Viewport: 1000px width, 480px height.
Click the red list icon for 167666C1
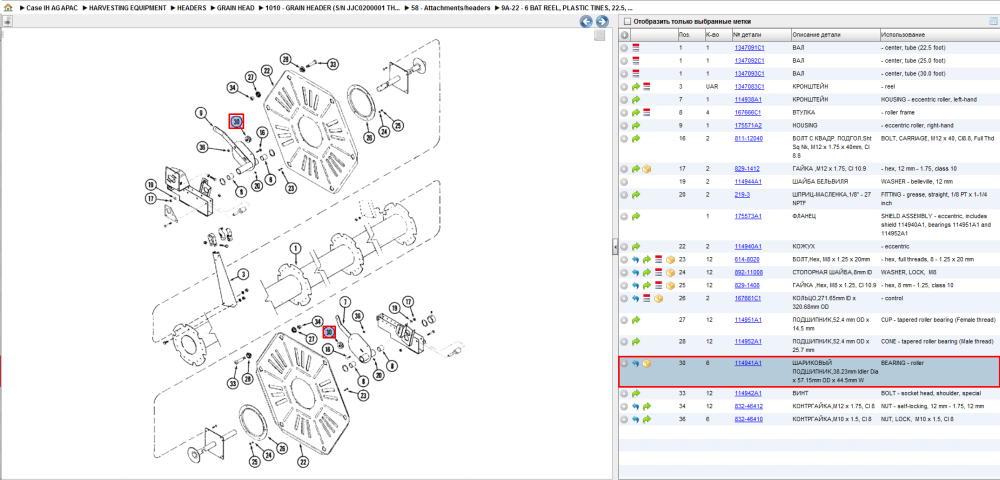click(x=647, y=112)
